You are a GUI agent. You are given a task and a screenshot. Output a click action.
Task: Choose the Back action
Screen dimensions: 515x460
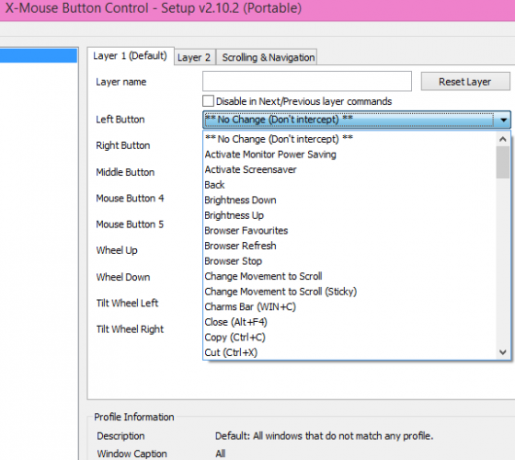point(350,185)
